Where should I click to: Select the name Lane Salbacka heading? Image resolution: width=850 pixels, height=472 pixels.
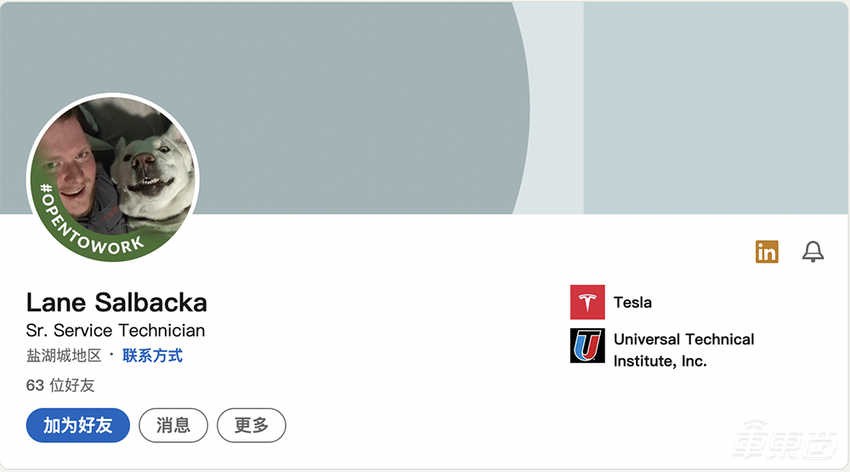pos(116,302)
